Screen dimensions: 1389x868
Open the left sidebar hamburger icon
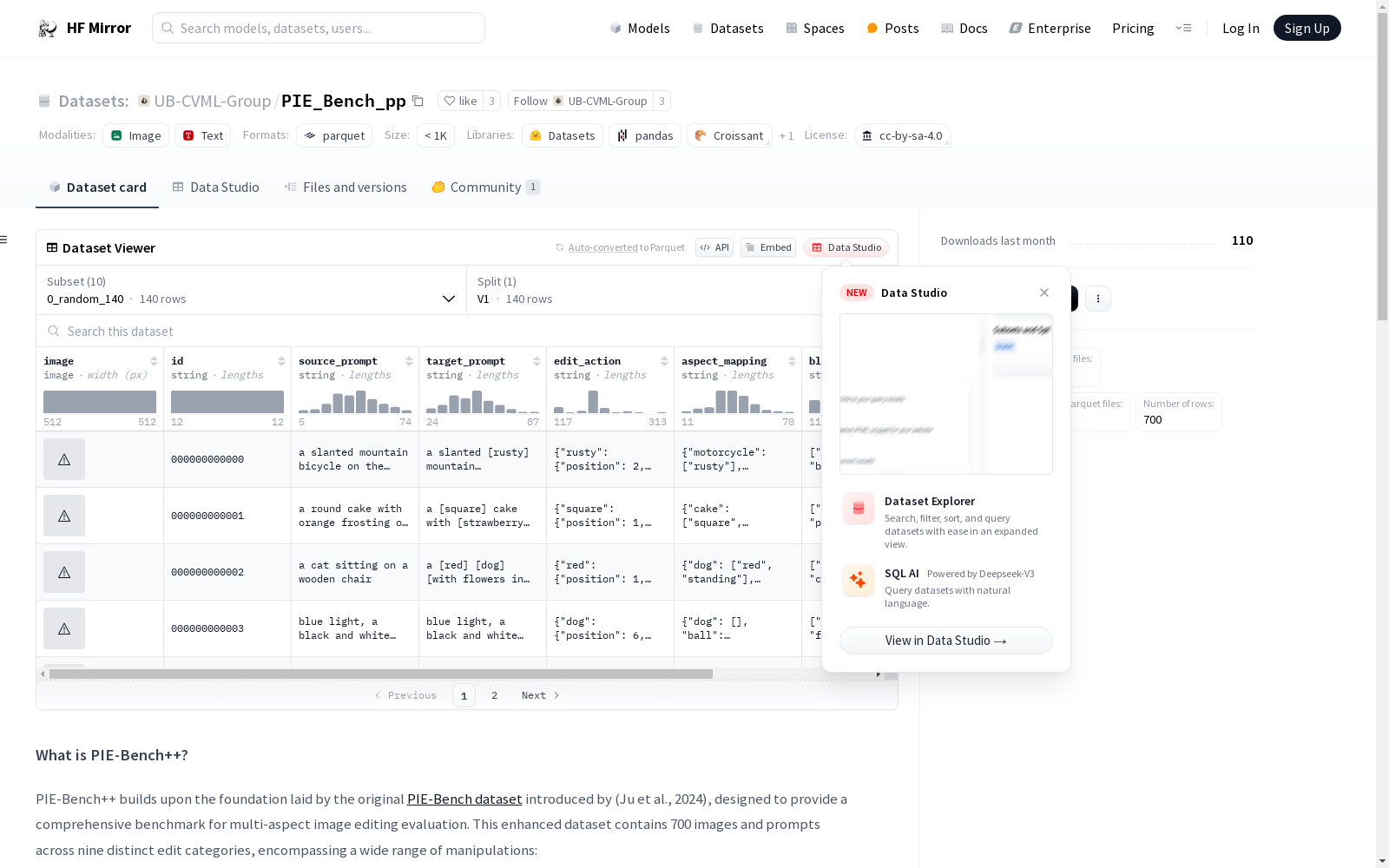tap(4, 240)
